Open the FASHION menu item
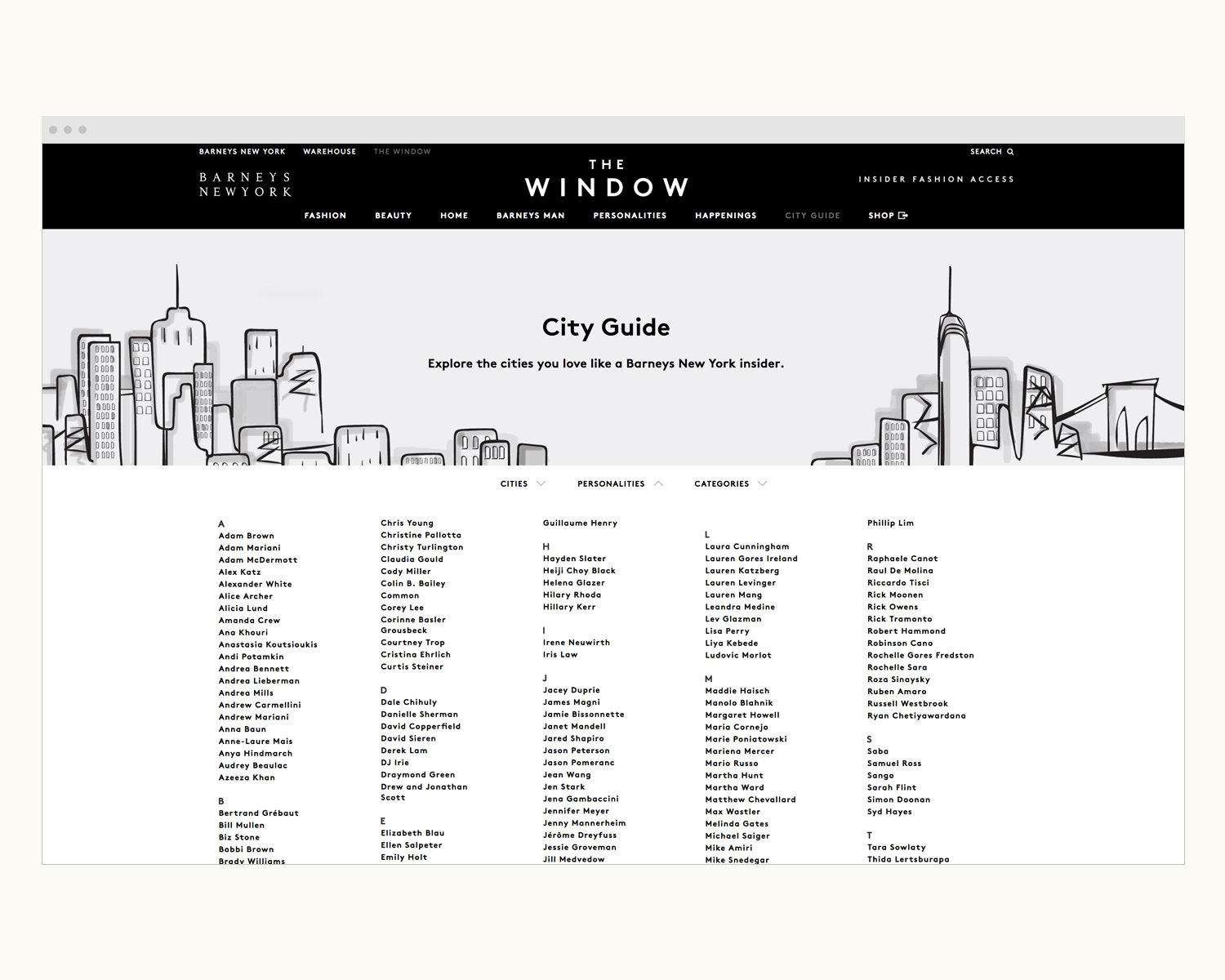The image size is (1225, 980). pyautogui.click(x=325, y=216)
